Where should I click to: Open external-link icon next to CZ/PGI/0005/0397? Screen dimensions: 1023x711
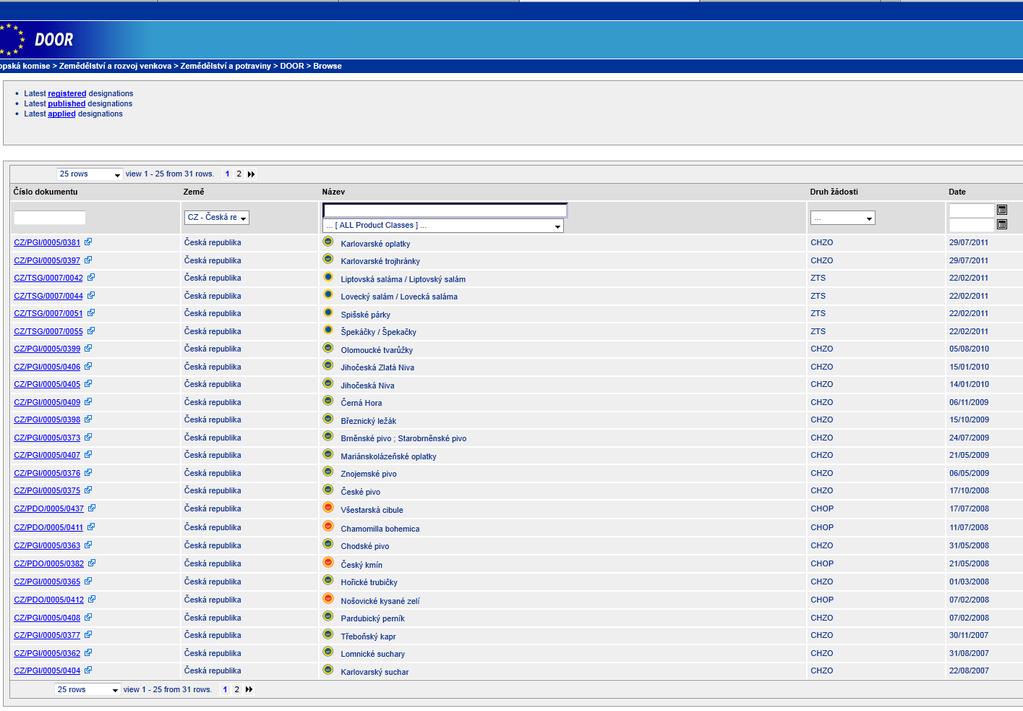pyautogui.click(x=88, y=260)
